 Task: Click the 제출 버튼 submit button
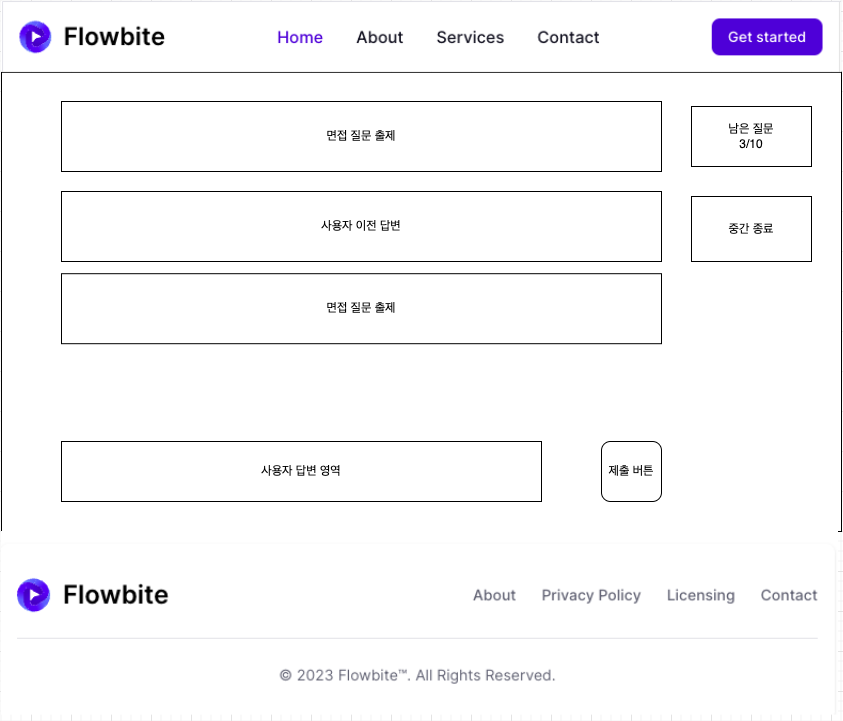pos(631,472)
